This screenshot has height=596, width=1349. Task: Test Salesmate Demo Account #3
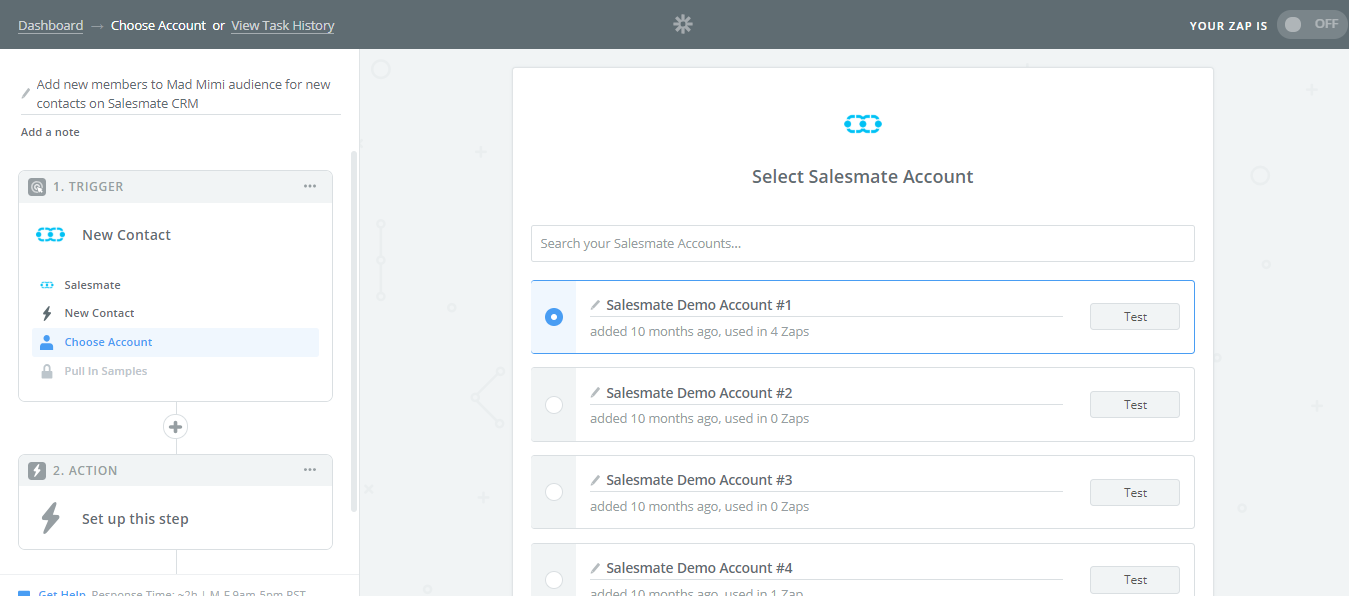(x=1135, y=492)
